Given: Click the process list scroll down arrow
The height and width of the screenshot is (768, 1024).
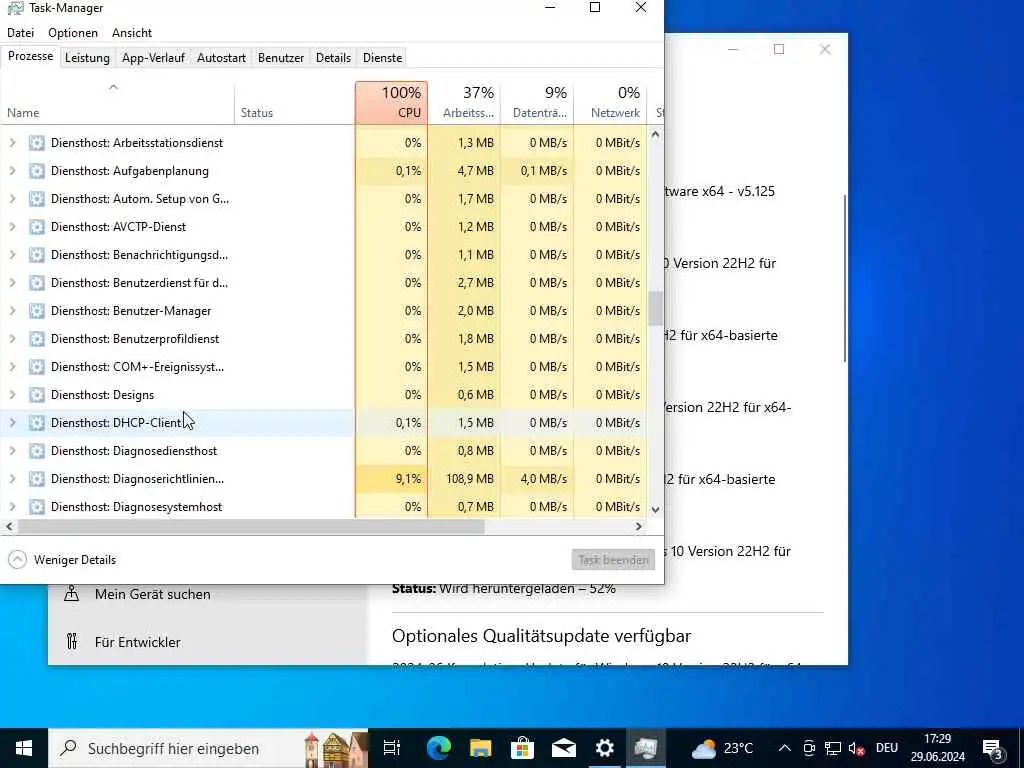Looking at the screenshot, I should (x=655, y=509).
